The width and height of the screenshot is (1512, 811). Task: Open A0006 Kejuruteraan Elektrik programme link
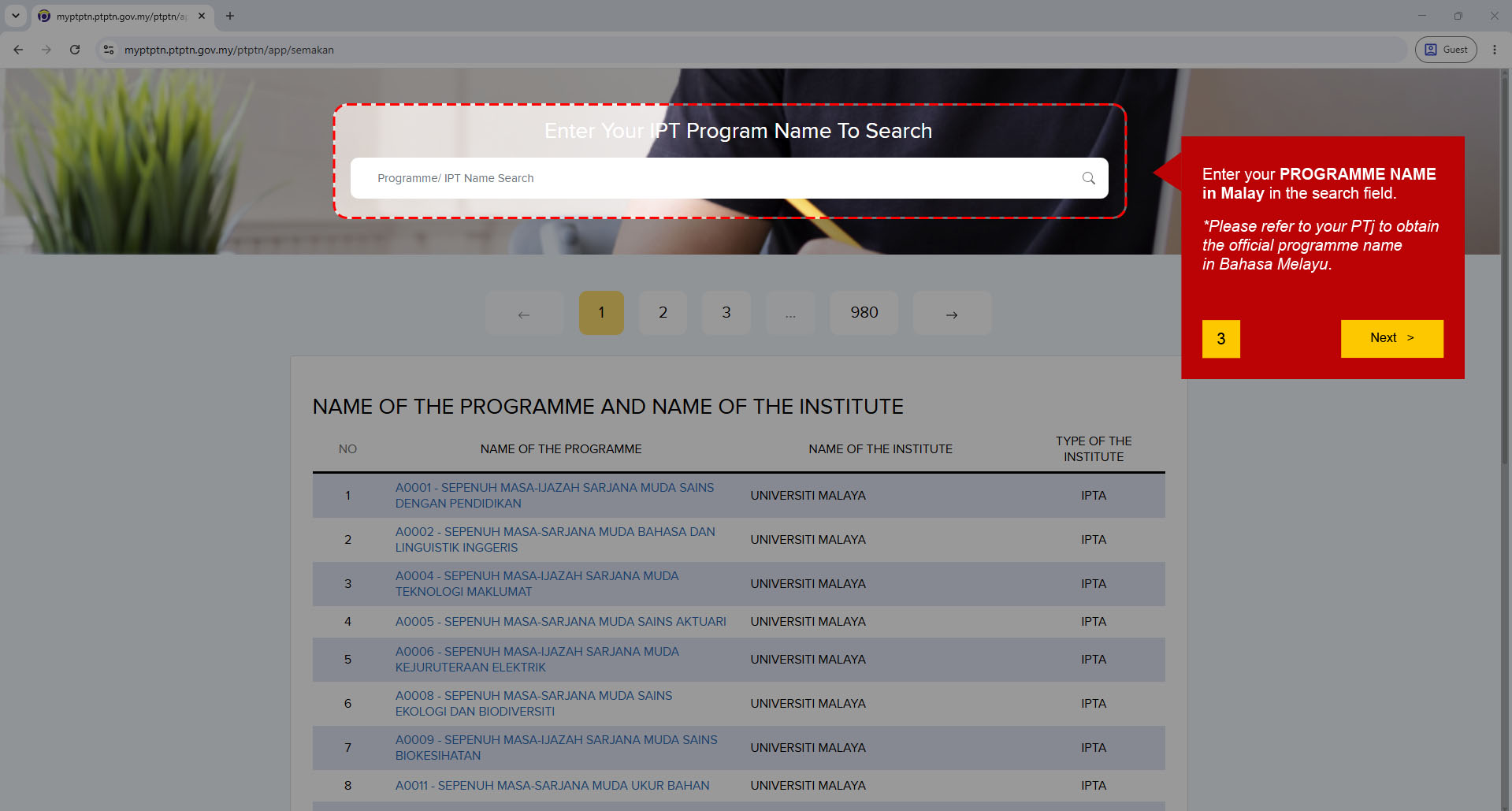pos(537,660)
